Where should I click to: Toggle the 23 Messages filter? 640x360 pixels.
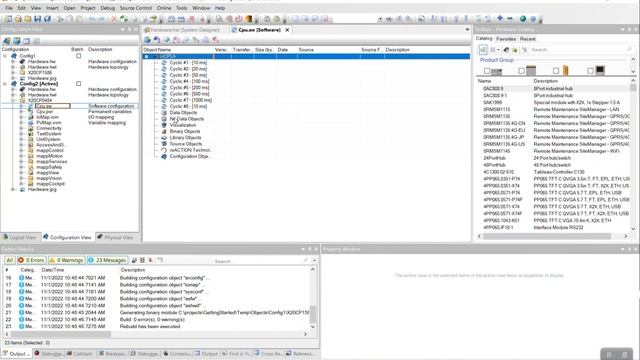click(107, 260)
